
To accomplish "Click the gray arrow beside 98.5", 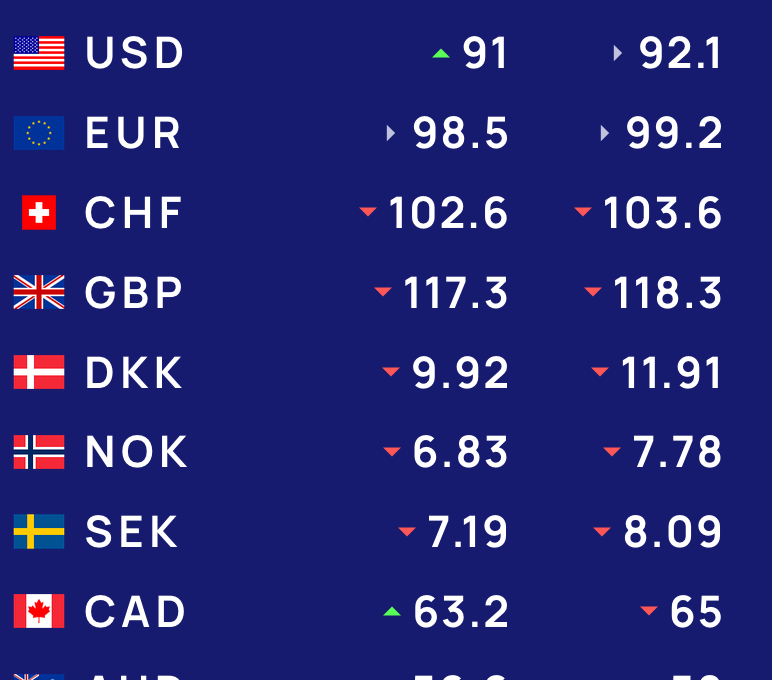I will click(x=391, y=133).
